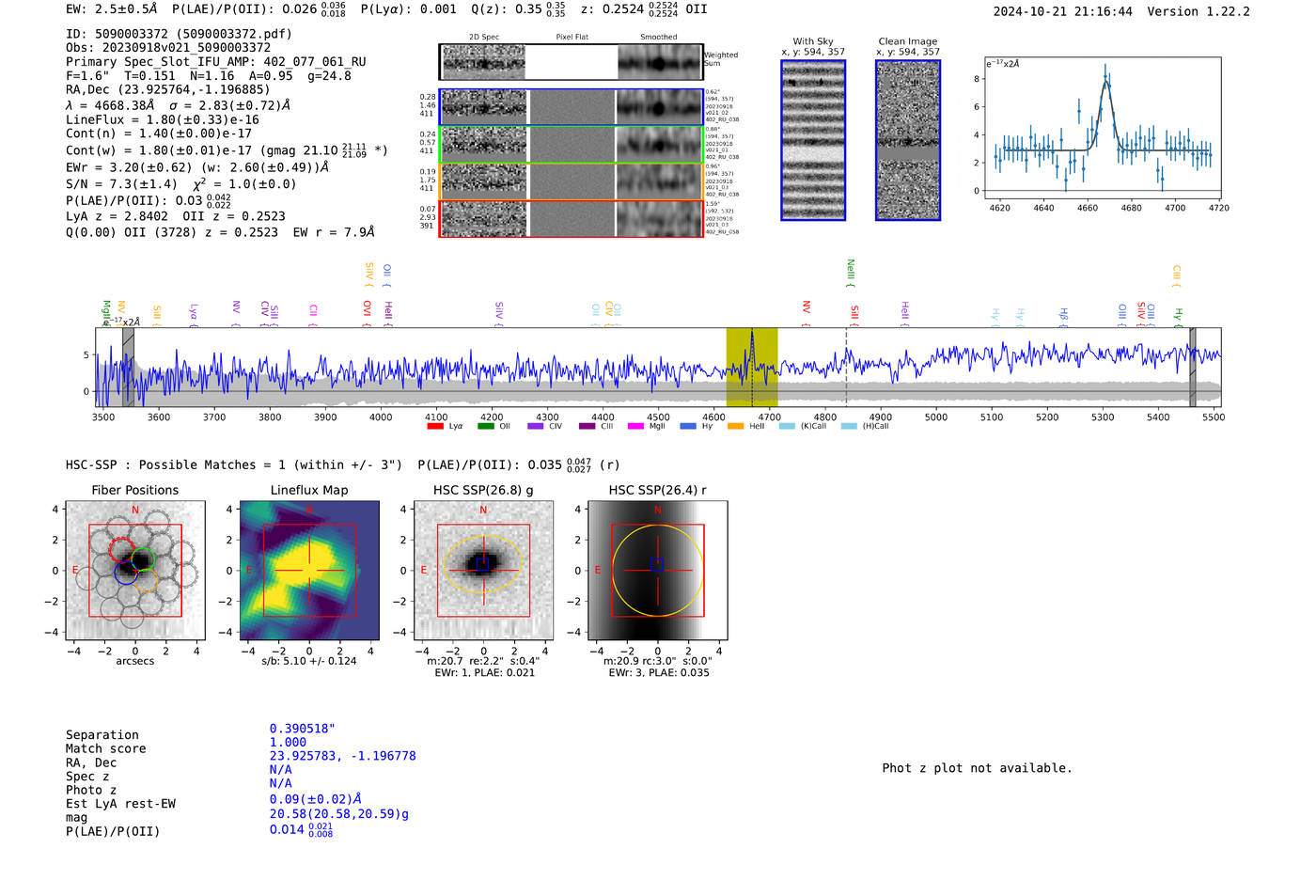Click the Lineflux Map image
This screenshot has height=896, width=1316.
tap(309, 571)
